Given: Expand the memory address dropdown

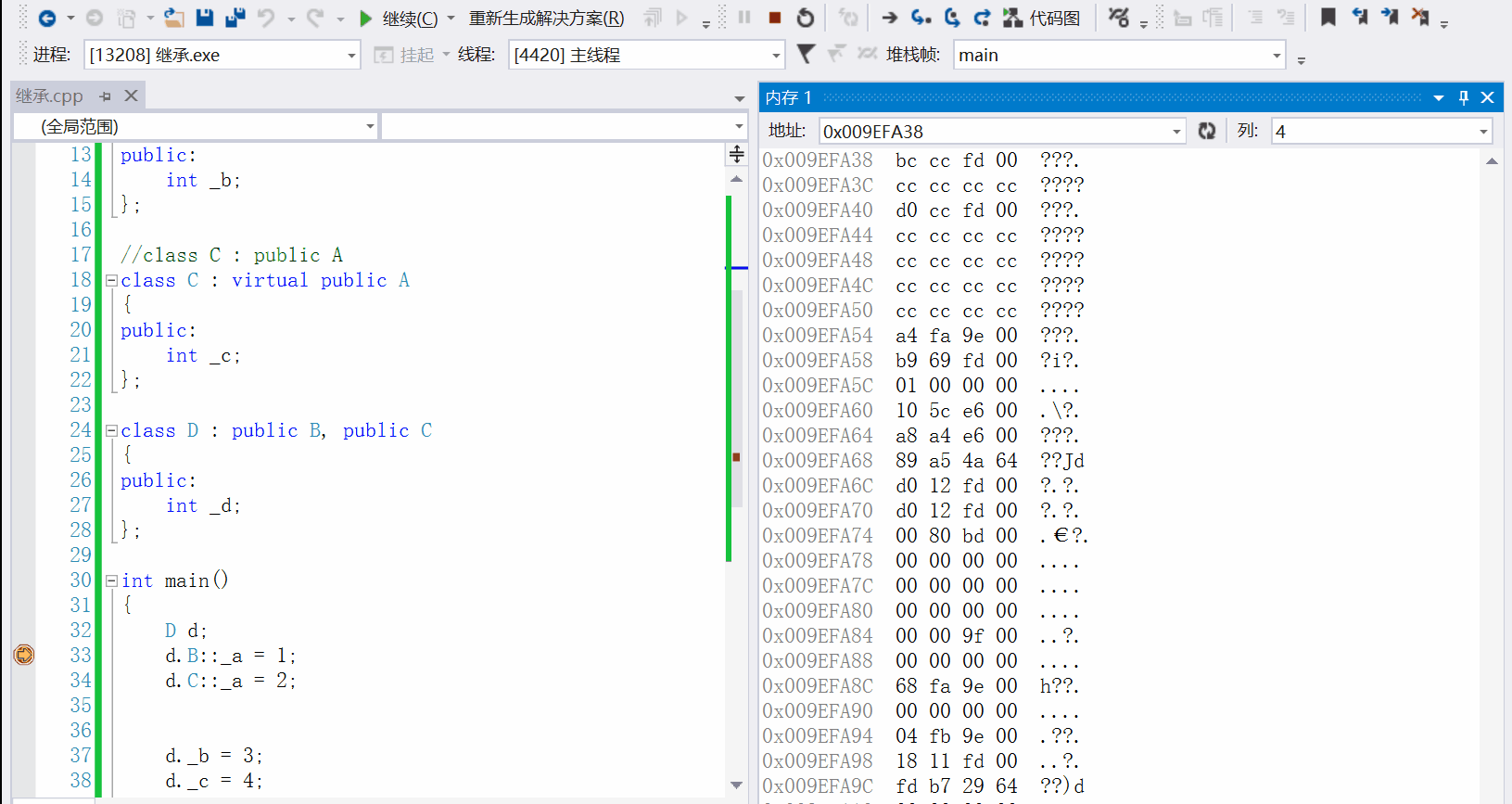Looking at the screenshot, I should [x=1177, y=131].
